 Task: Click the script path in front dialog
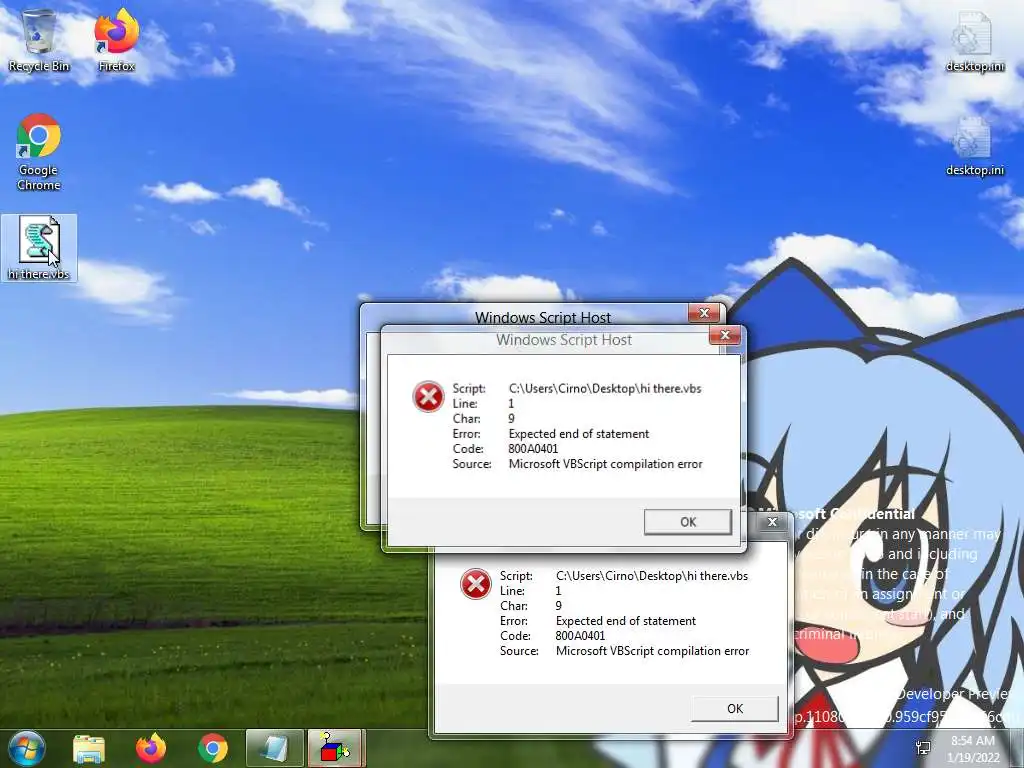click(605, 389)
